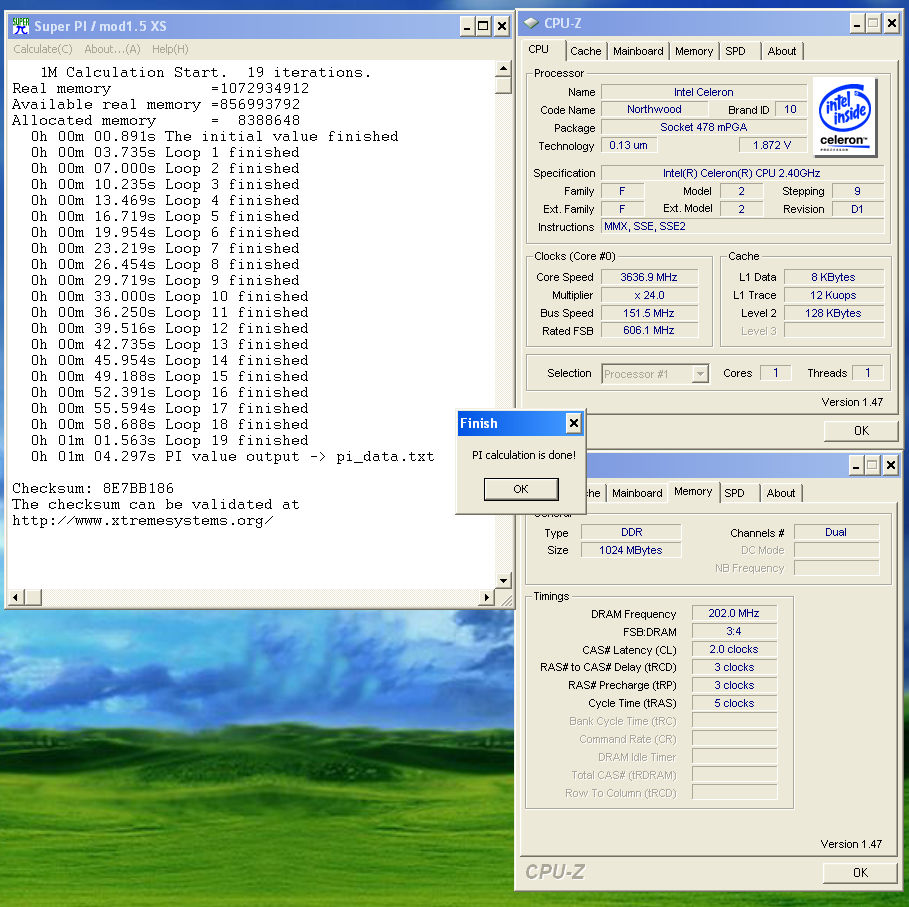Click the Checksum: 8E7BB186 line
The image size is (909, 907).
point(93,488)
